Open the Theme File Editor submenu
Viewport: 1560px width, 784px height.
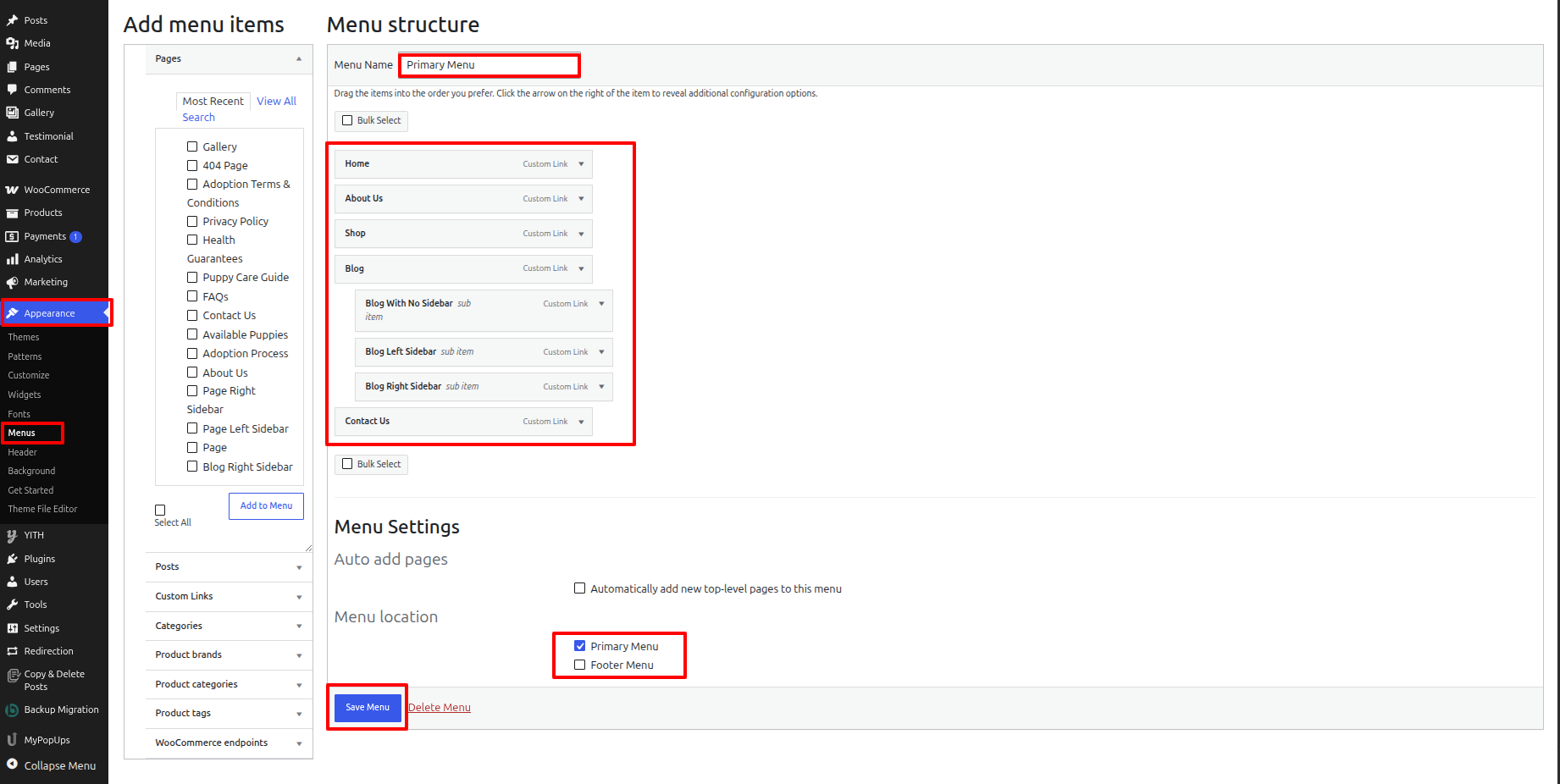coord(42,509)
